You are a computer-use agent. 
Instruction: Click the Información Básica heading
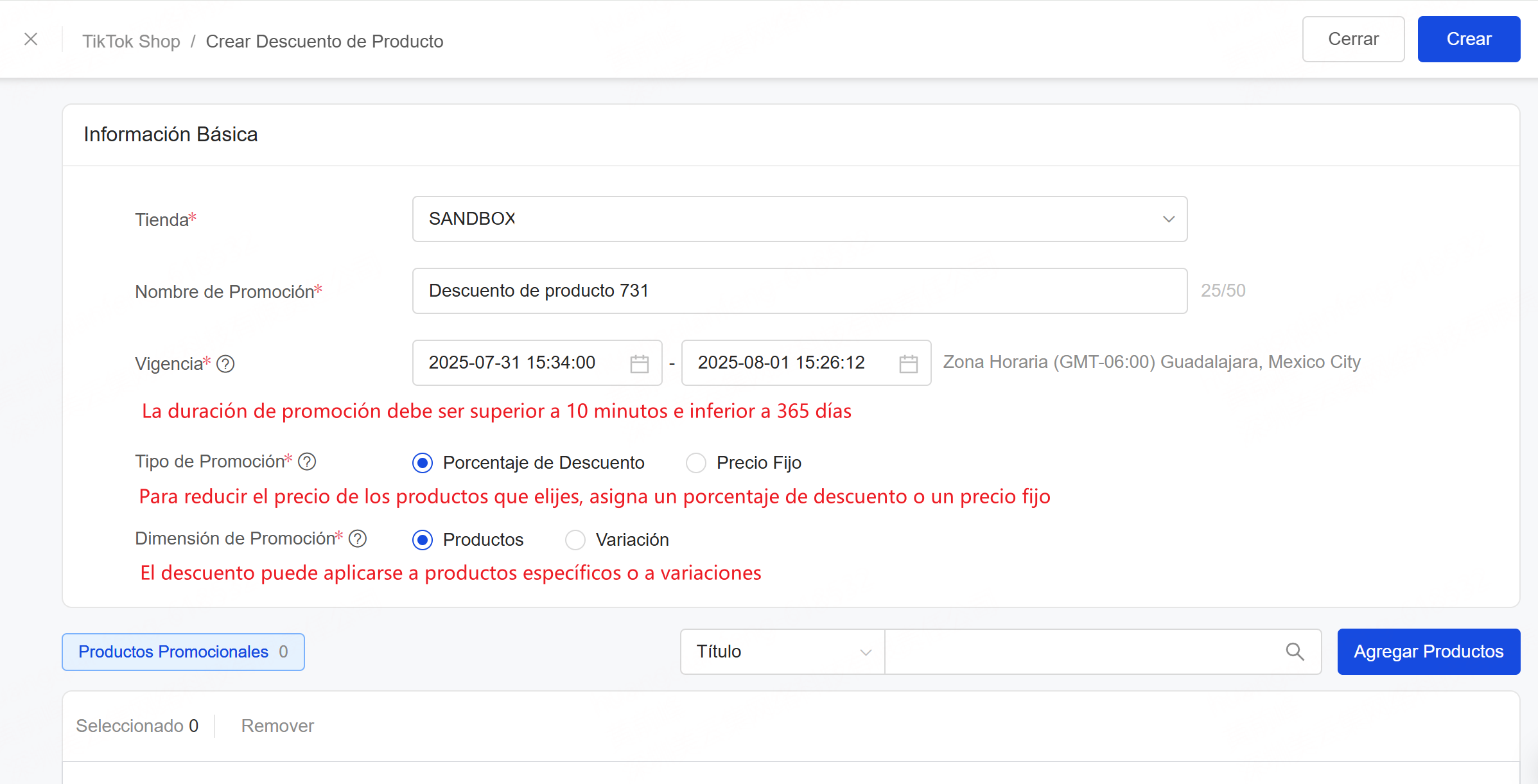[x=171, y=134]
